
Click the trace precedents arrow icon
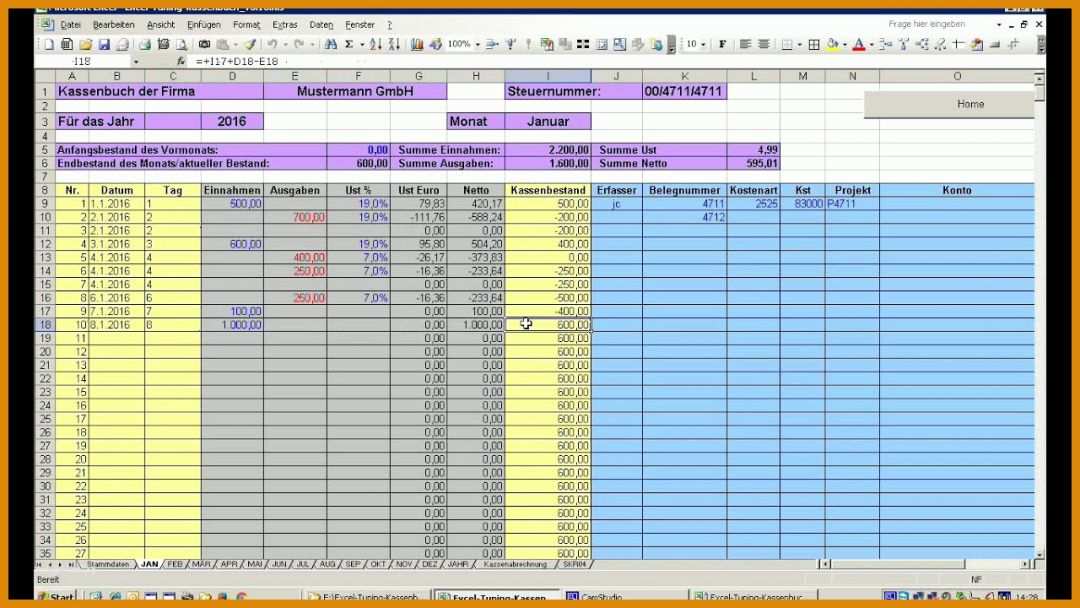(886, 44)
